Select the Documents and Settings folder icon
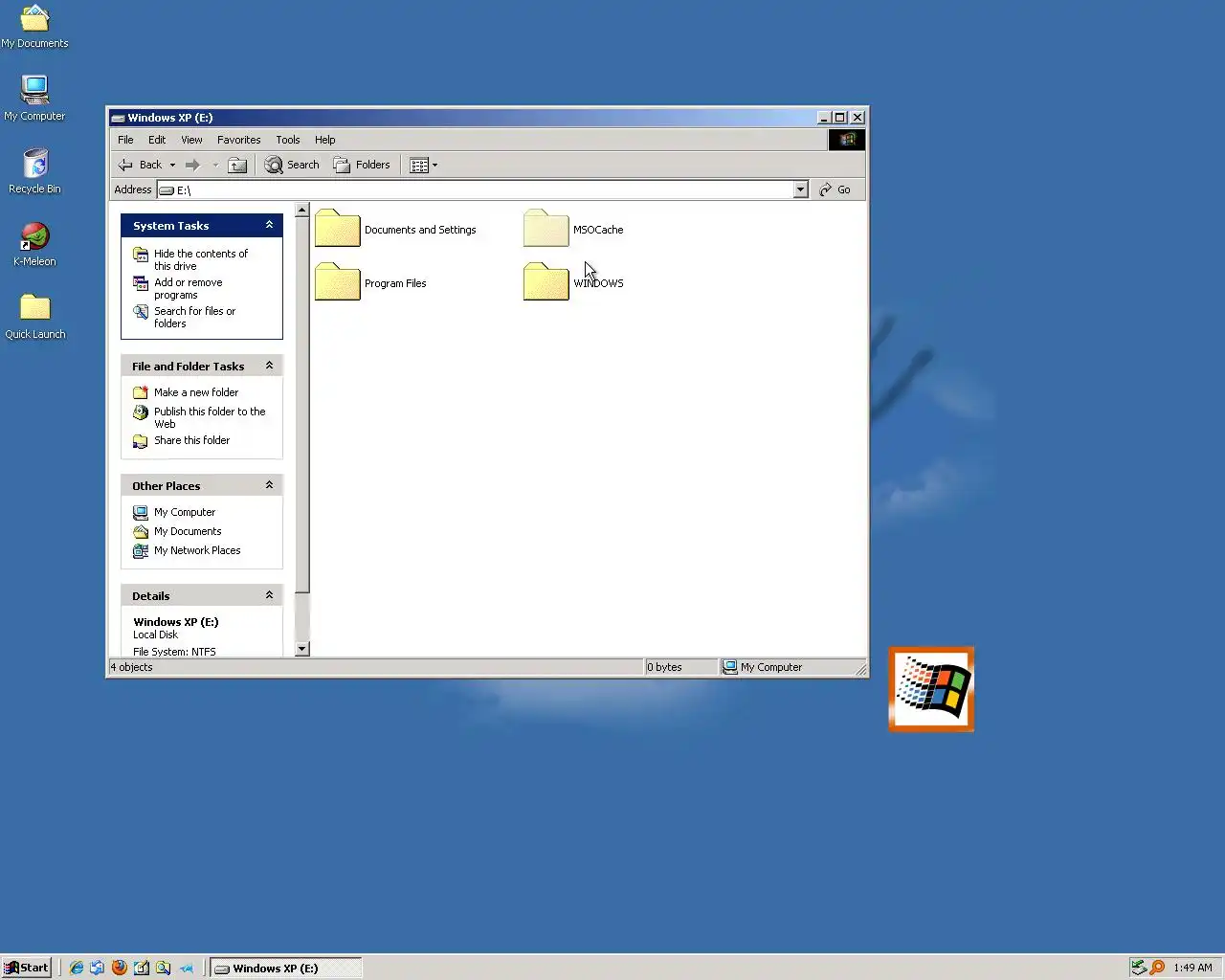The width and height of the screenshot is (1225, 980). 338,229
